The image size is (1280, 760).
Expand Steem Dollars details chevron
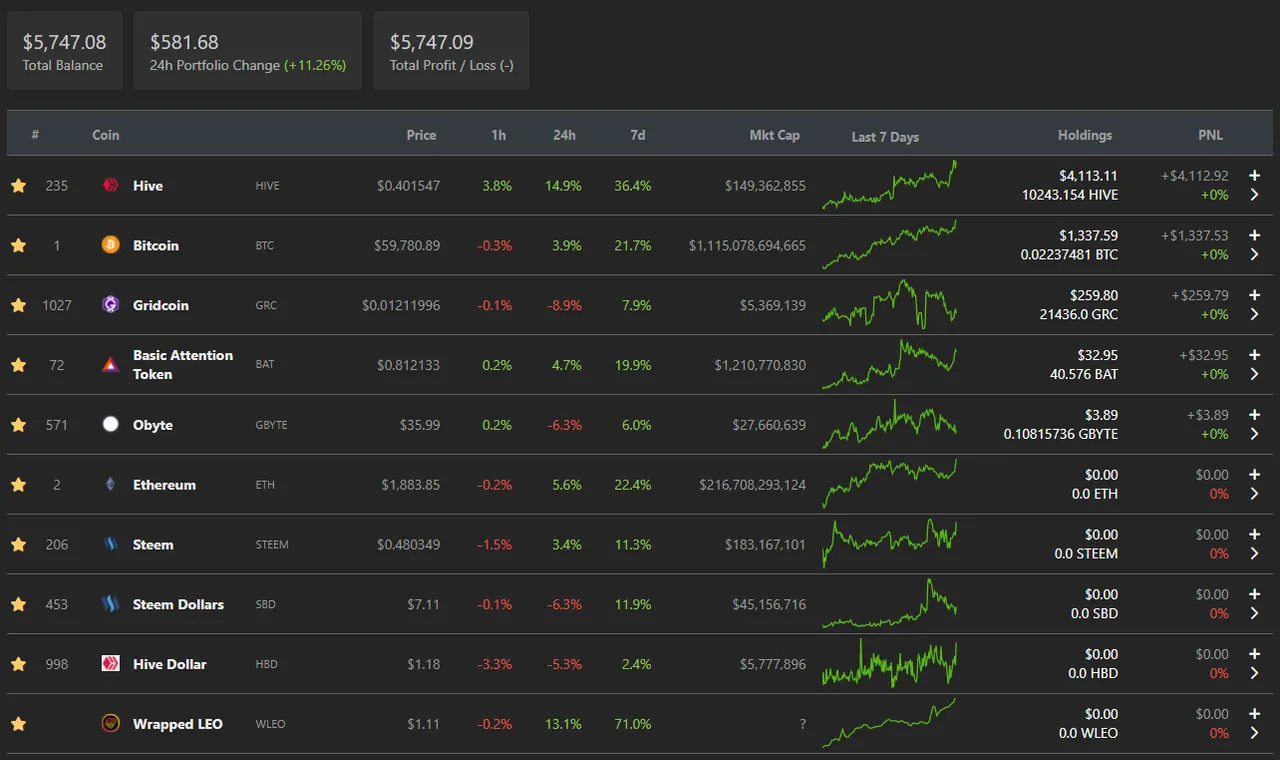point(1254,614)
